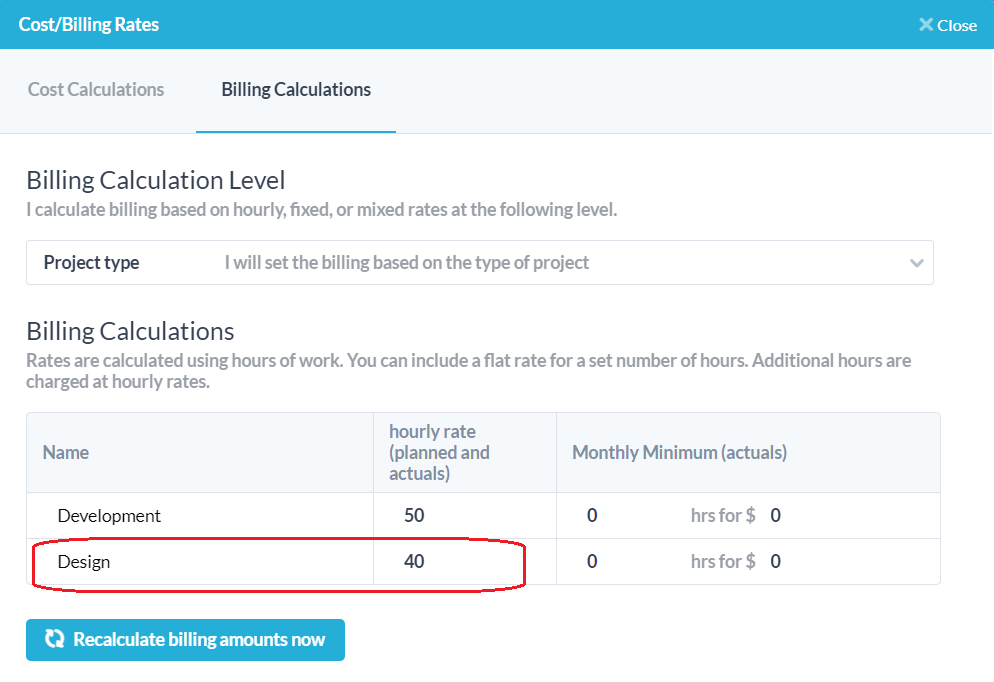
Task: Click the Cost/Billing Rates dialog title
Action: tap(89, 24)
